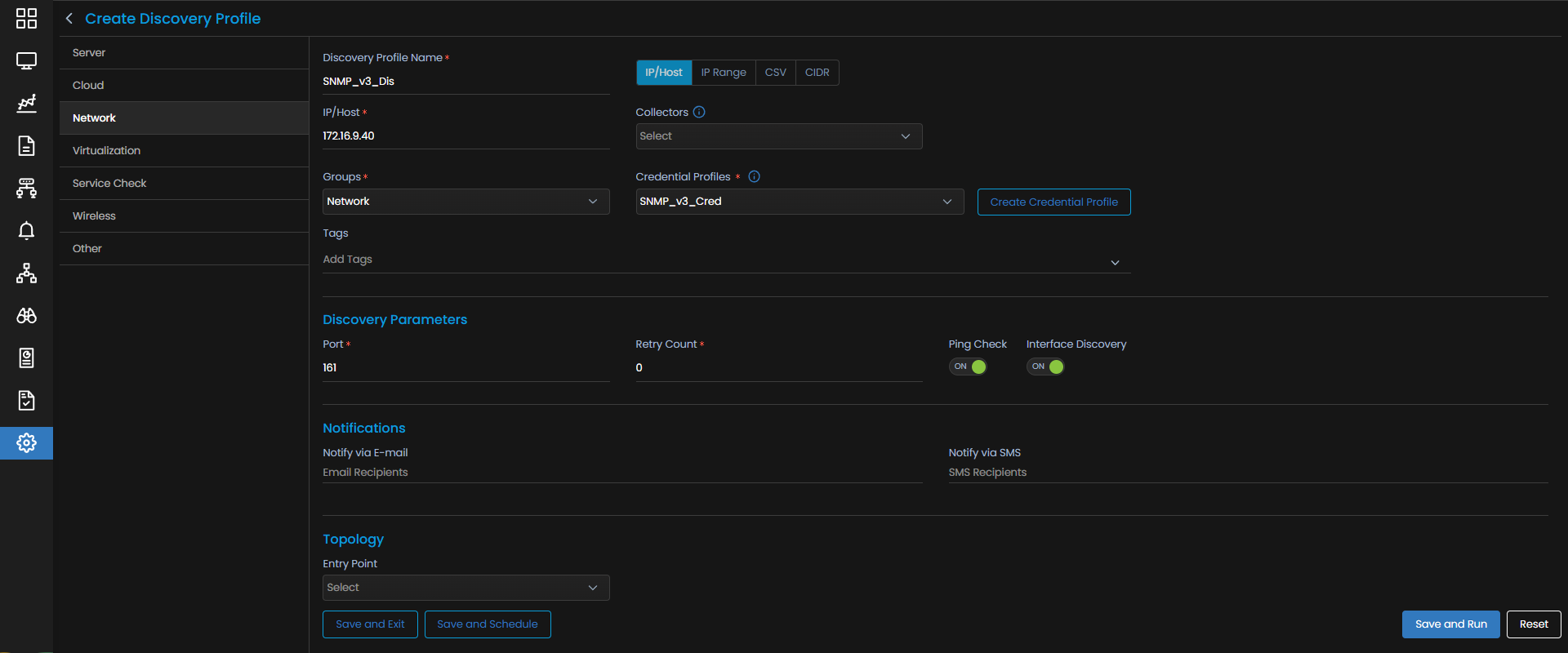Viewport: 1568px width, 653px height.
Task: Click the Notifications heading
Action: tap(363, 429)
